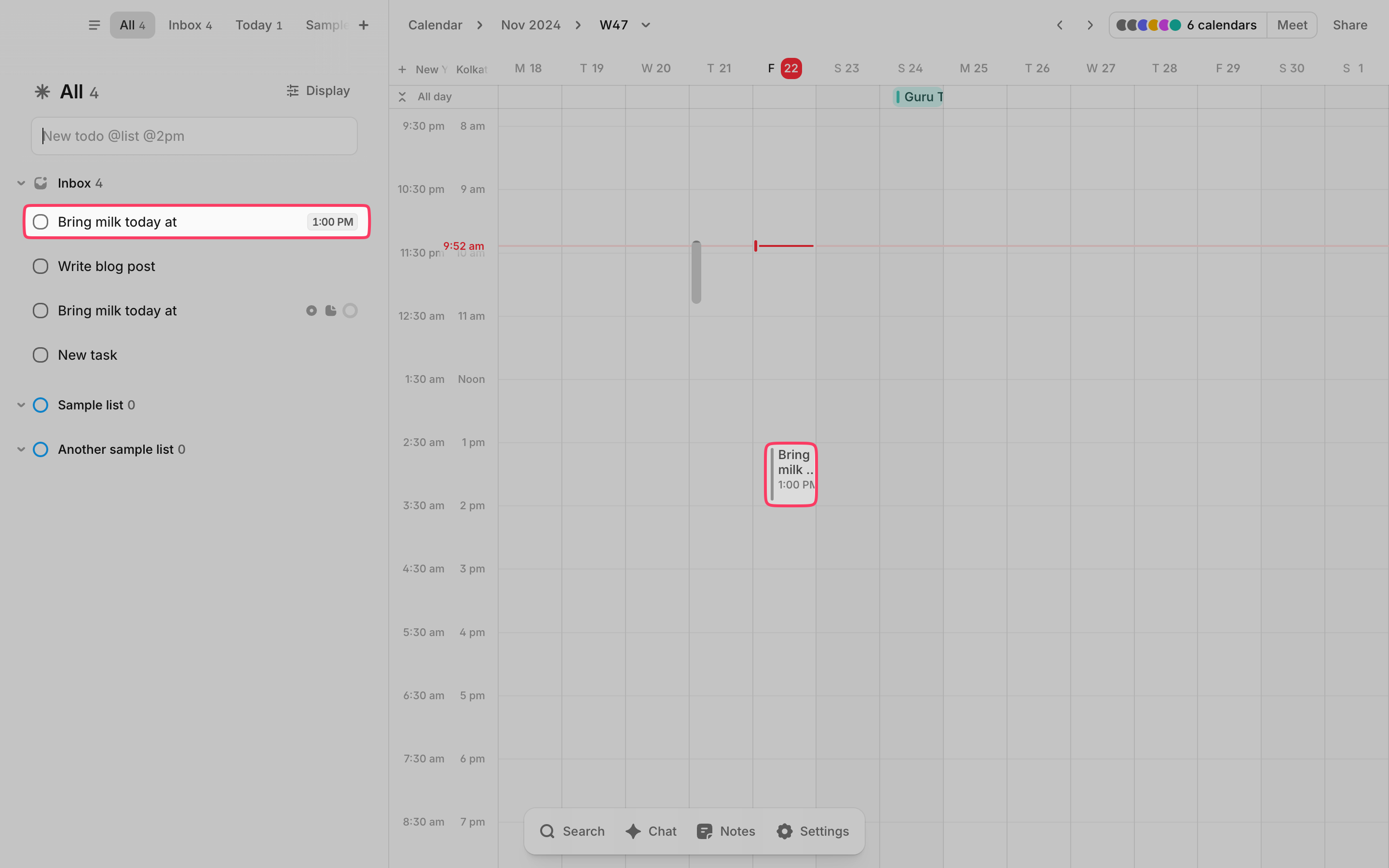Viewport: 1389px width, 868px height.
Task: Click the sidebar list menu icon
Action: 94,25
